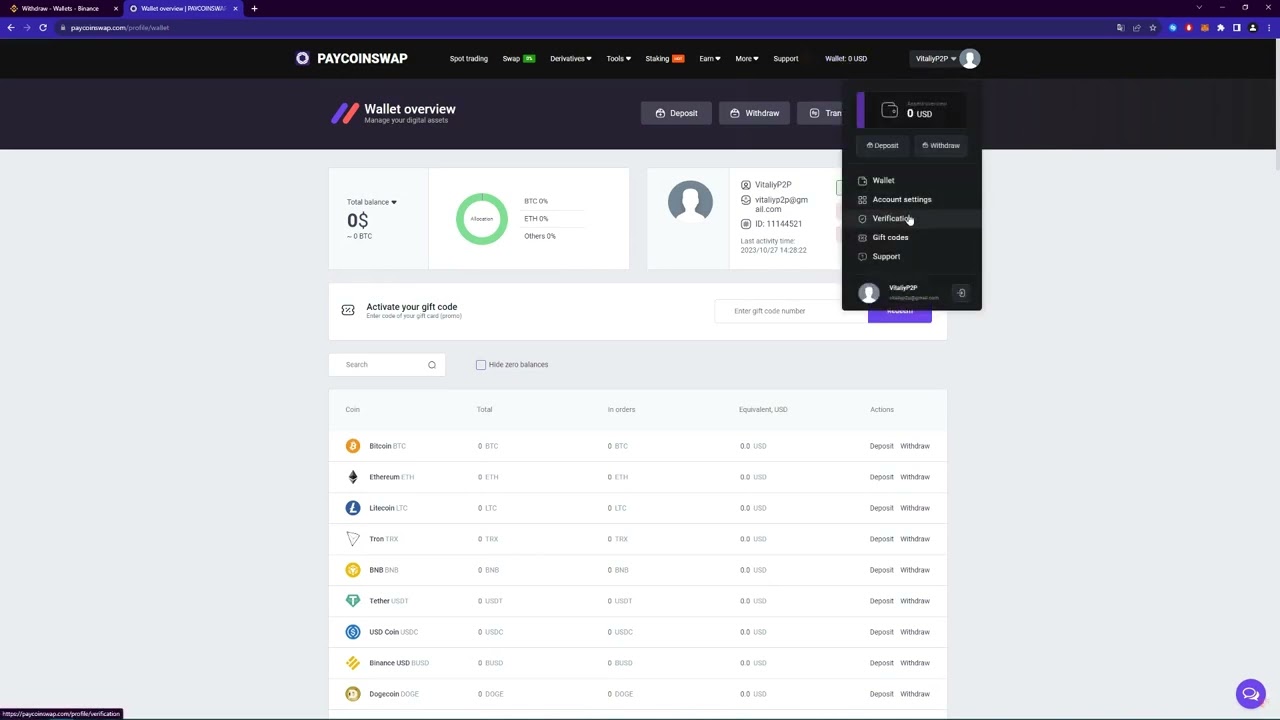
Task: Click the Enter gift code number field
Action: point(790,311)
